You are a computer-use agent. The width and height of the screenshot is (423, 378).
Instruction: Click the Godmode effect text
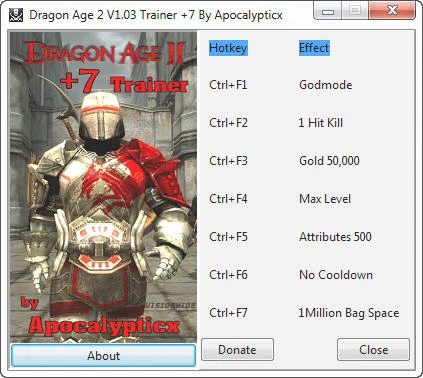326,85
